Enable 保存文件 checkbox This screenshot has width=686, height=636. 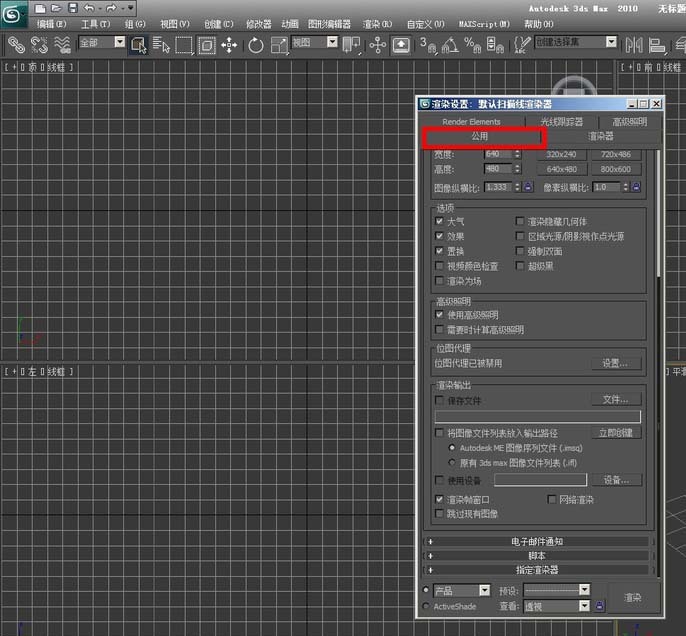point(439,400)
